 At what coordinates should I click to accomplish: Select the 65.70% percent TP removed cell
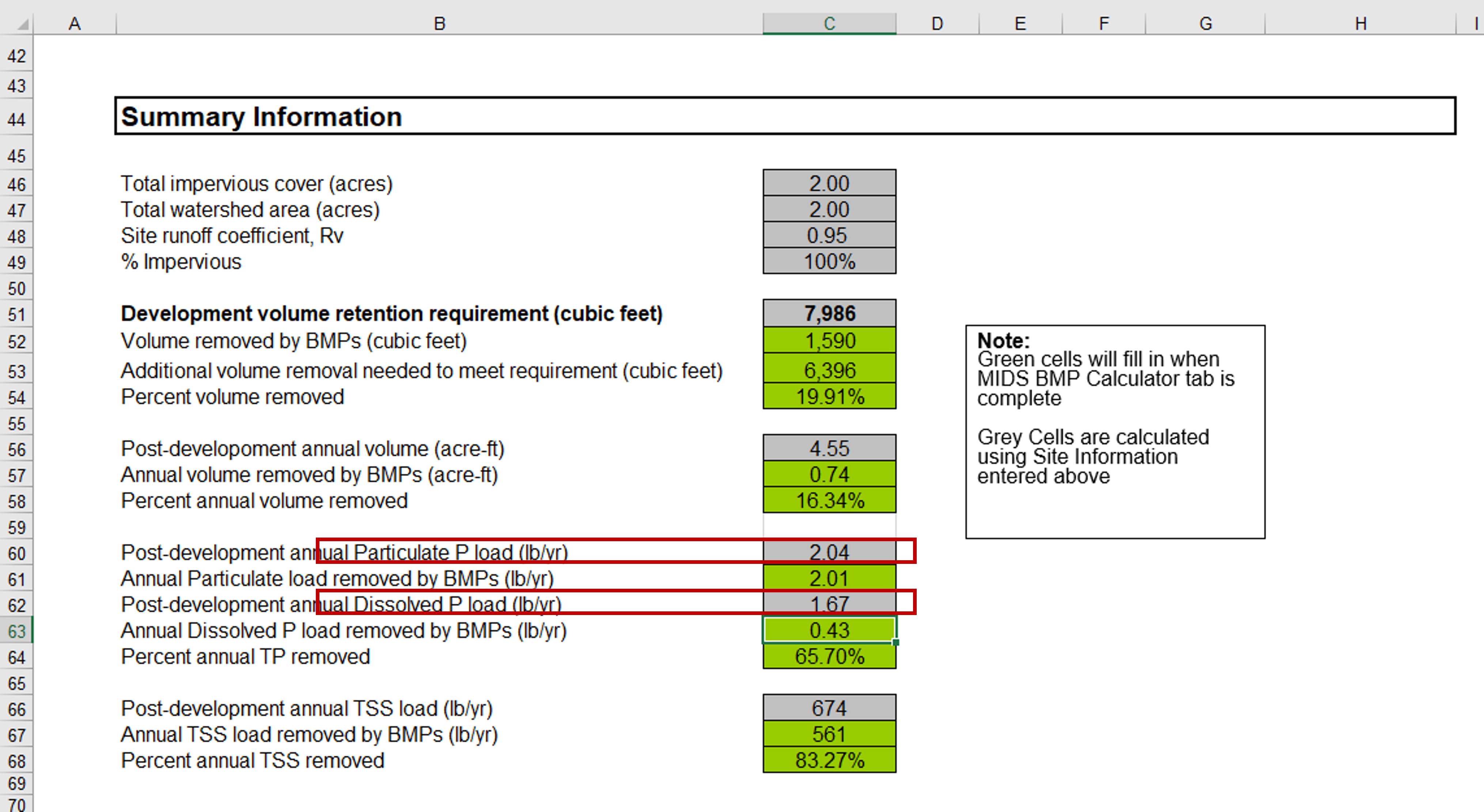[x=829, y=656]
